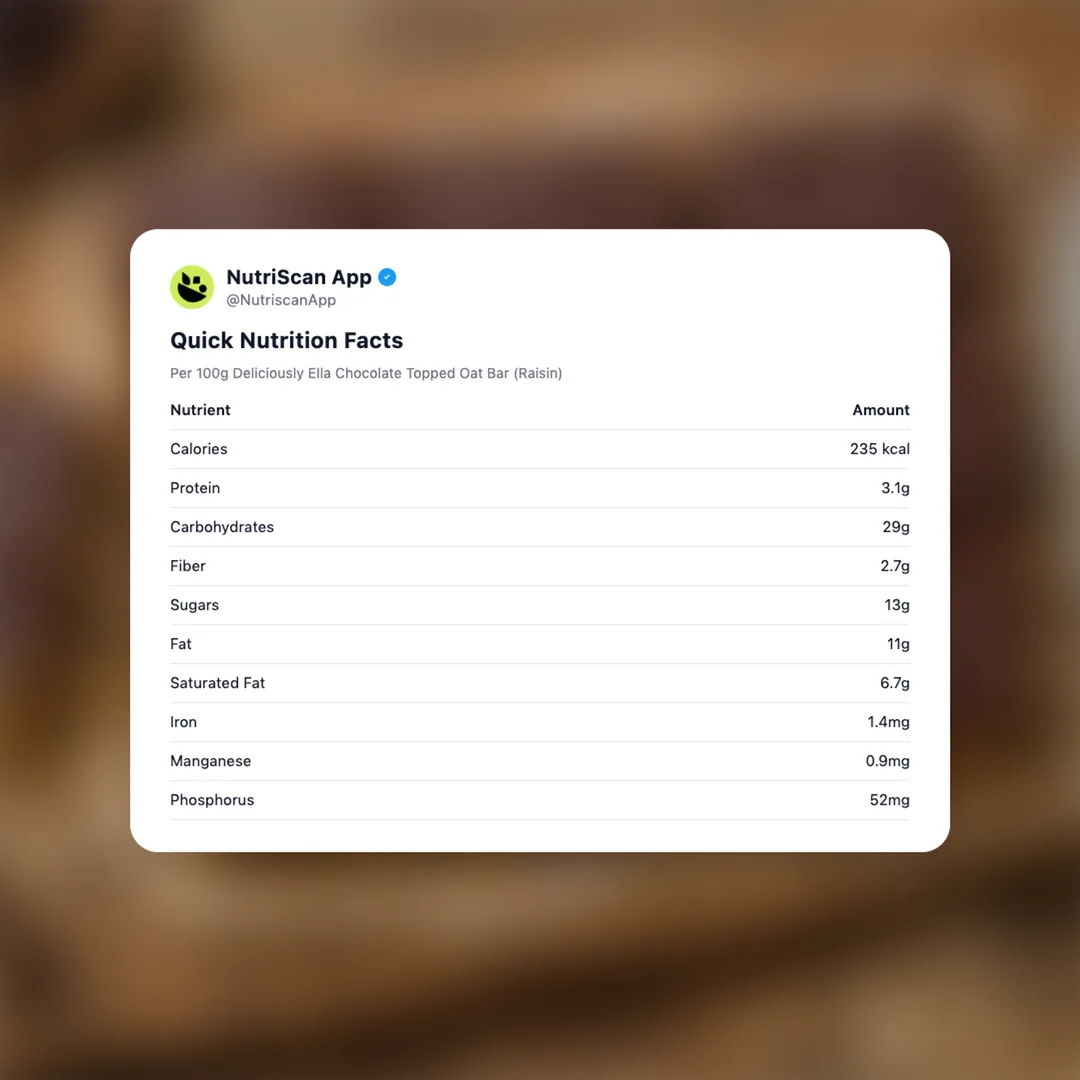1080x1080 pixels.
Task: Click the Nutrient column header
Action: pos(200,410)
